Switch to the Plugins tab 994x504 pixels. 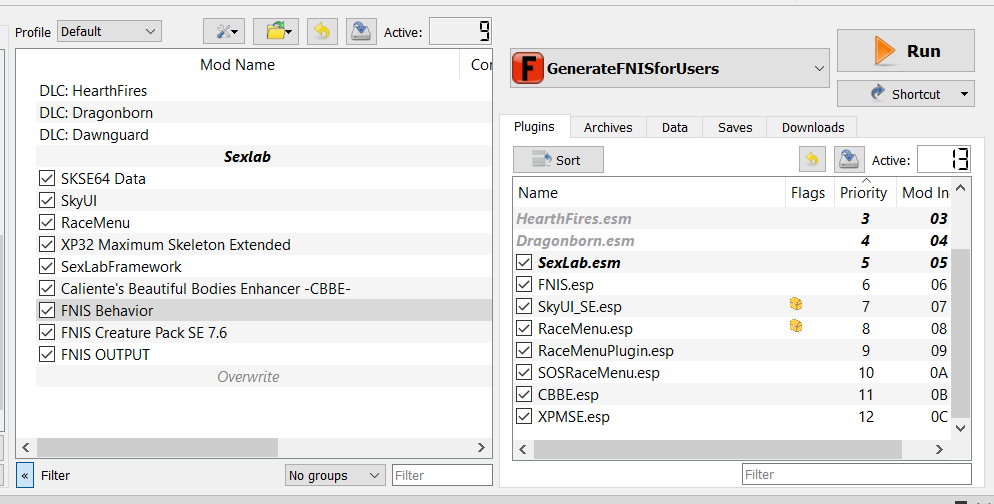534,127
